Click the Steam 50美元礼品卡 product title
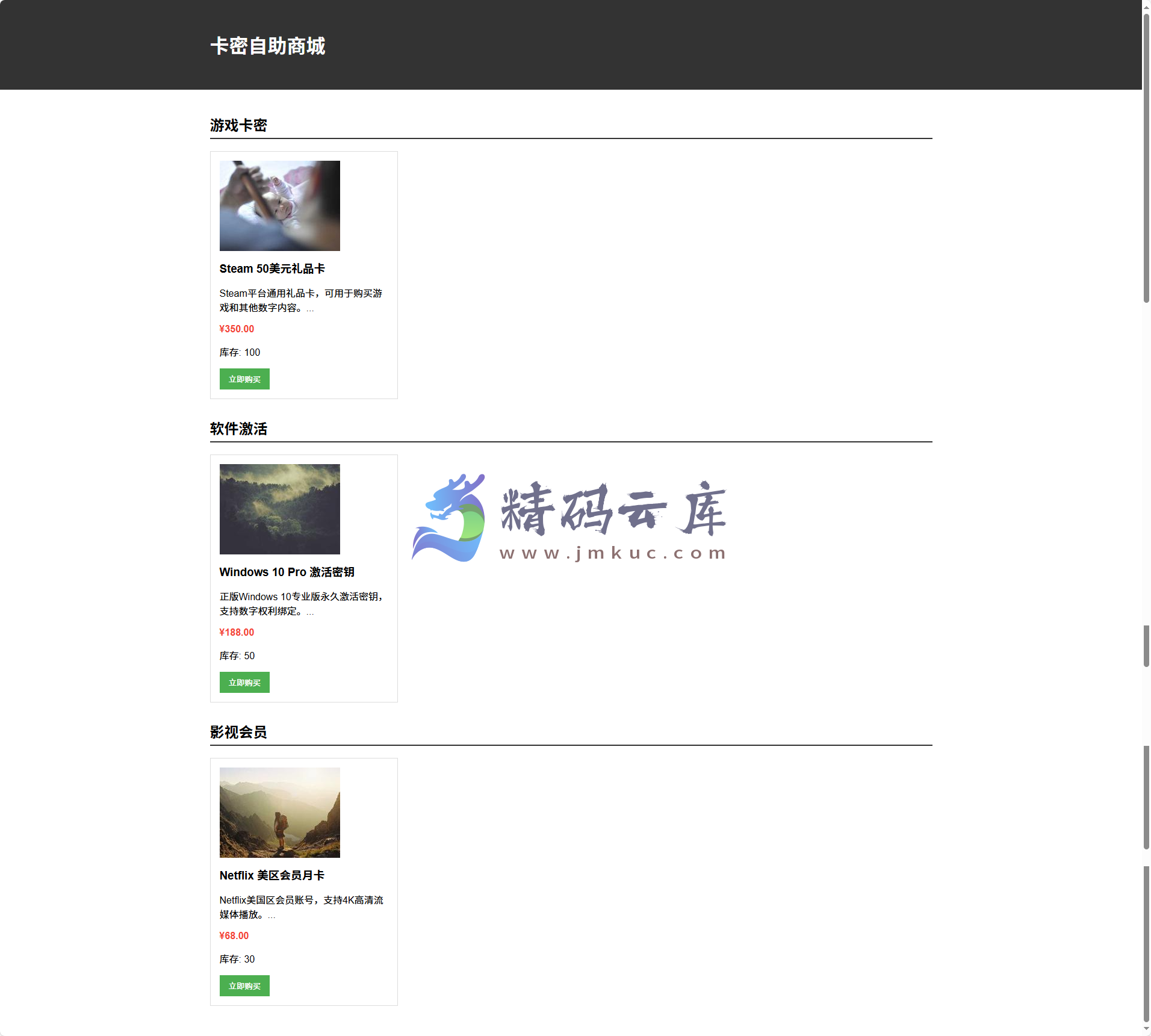Viewport: 1151px width, 1036px height. 272,268
